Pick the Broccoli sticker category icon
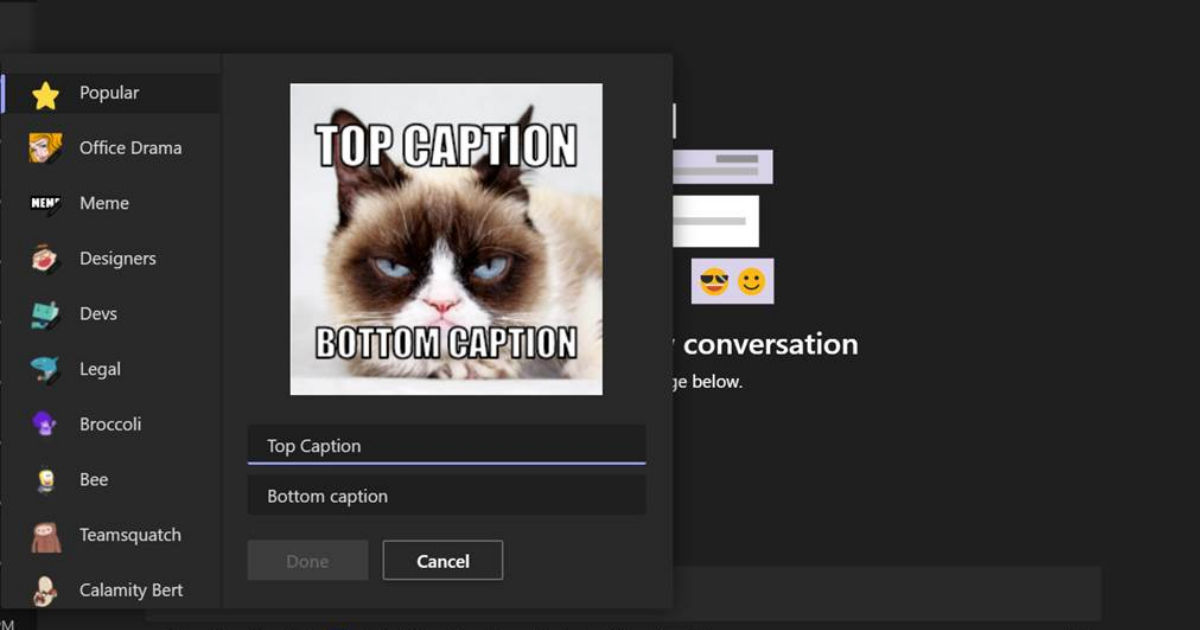Viewport: 1200px width, 630px height. (45, 424)
